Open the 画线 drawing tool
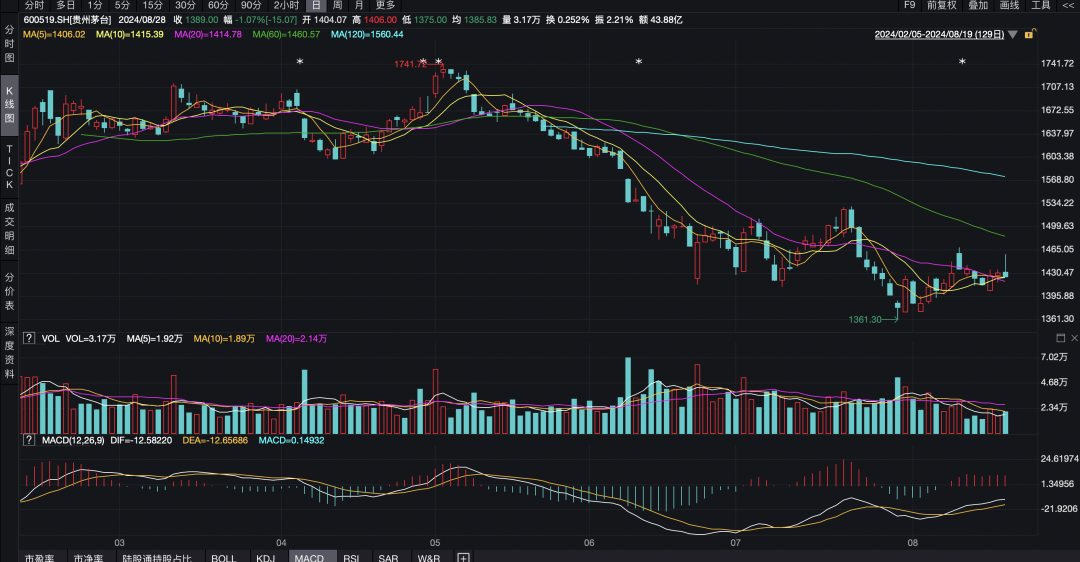 click(1010, 5)
